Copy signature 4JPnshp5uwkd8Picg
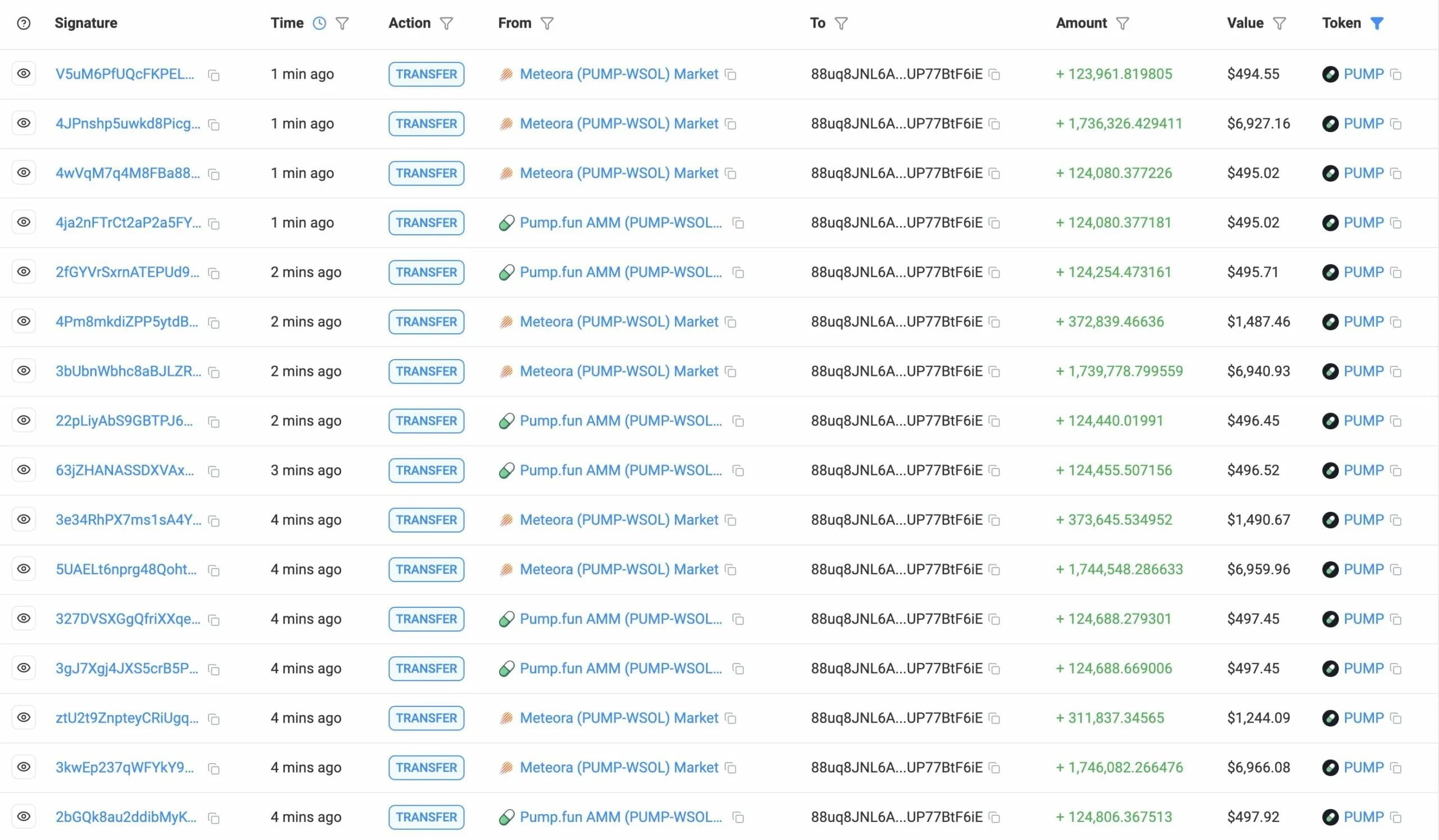Image resolution: width=1439 pixels, height=840 pixels. [214, 125]
